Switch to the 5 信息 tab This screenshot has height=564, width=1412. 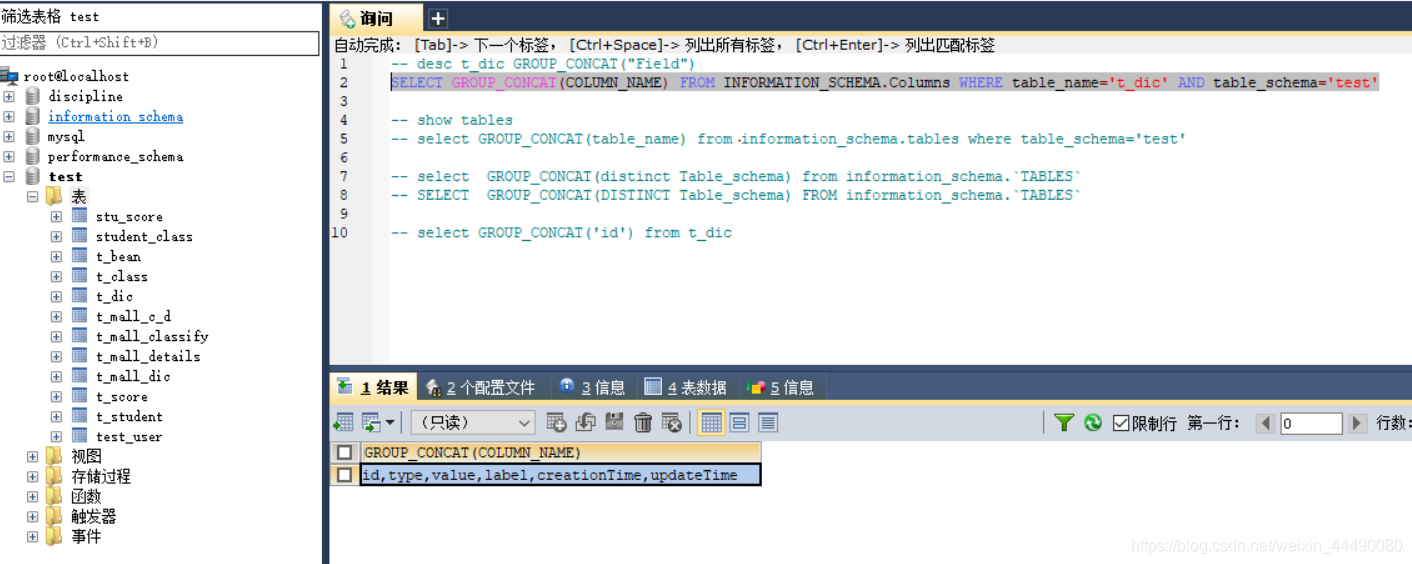click(x=782, y=387)
